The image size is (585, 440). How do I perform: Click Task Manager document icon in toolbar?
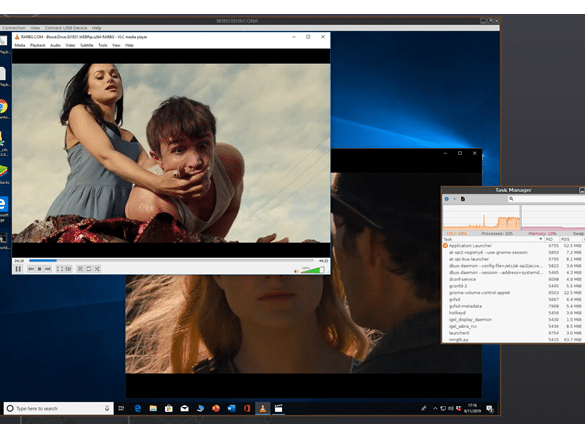tap(463, 199)
